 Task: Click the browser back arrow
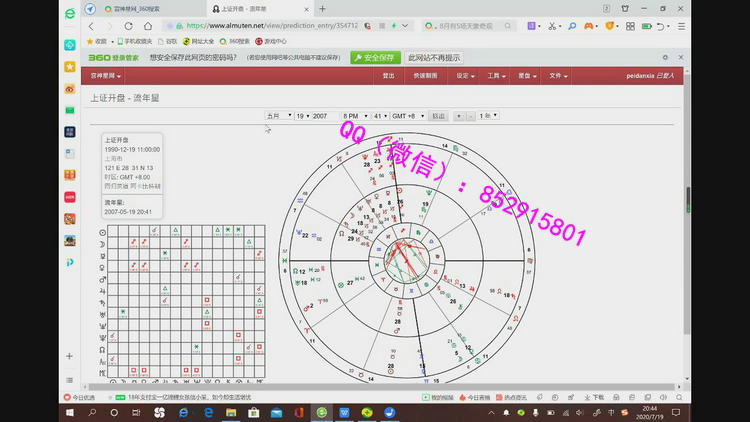(x=93, y=25)
